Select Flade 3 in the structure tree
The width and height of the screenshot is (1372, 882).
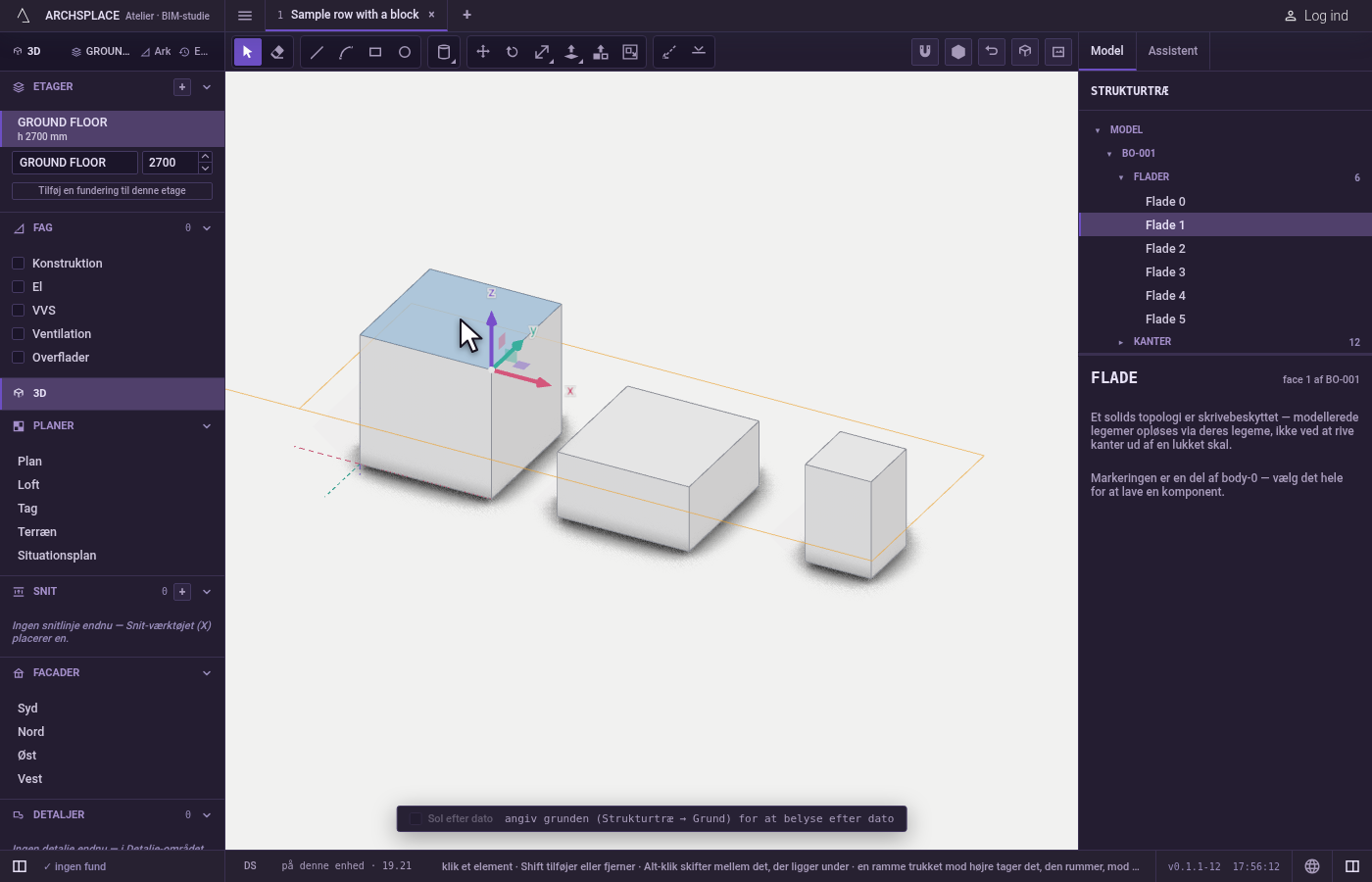(x=1225, y=272)
